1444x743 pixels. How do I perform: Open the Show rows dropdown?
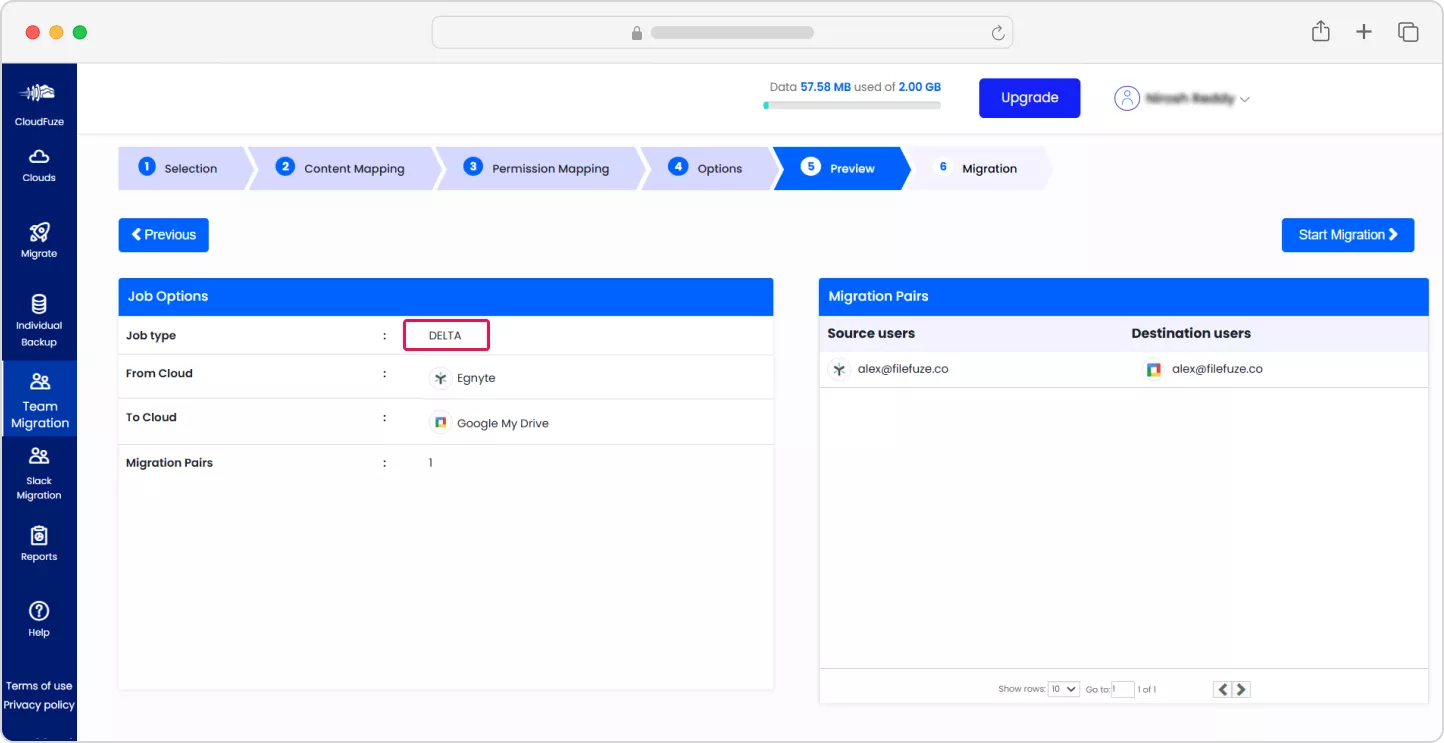pos(1063,689)
